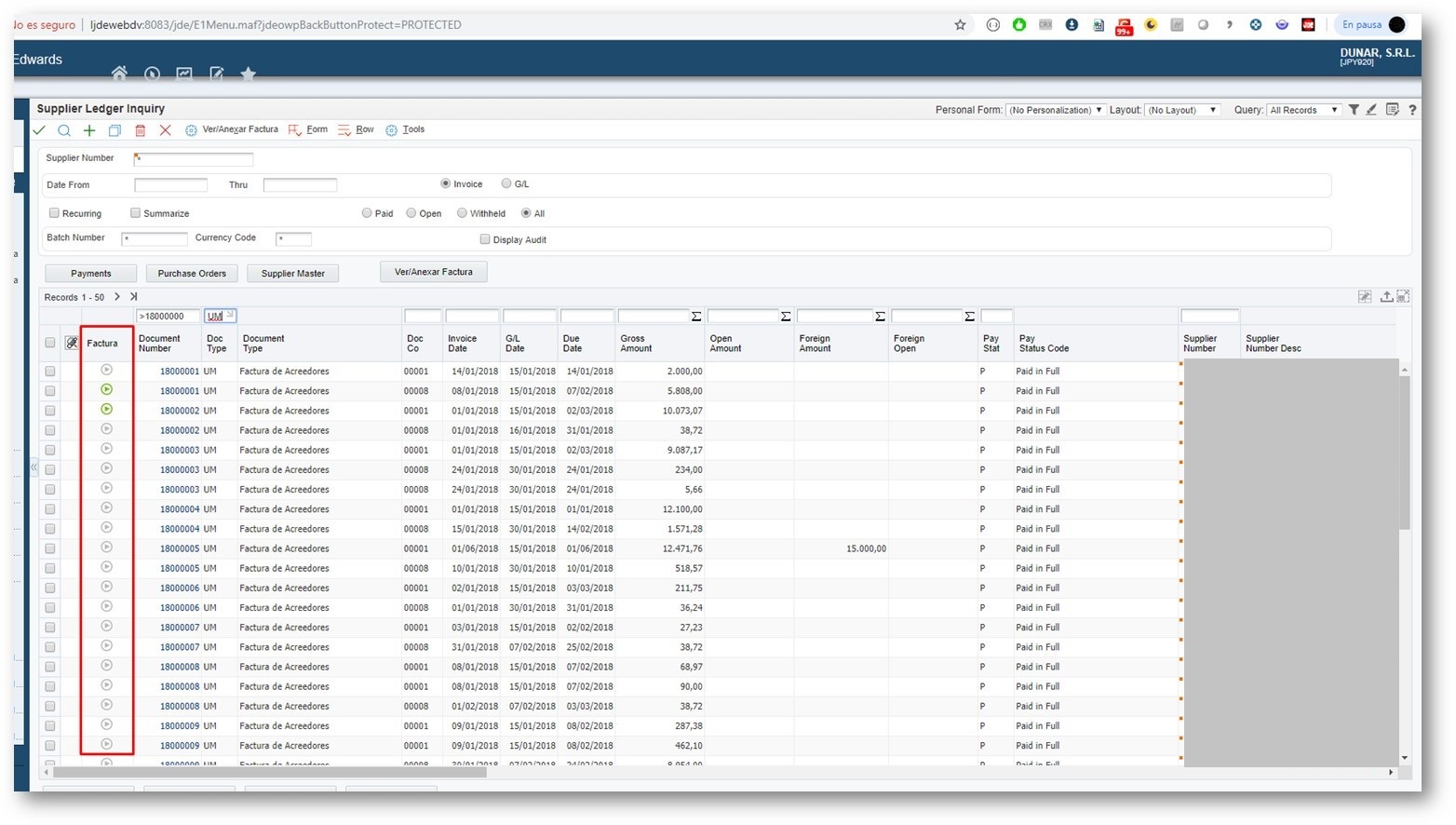Click the green Add plus icon

point(89,130)
